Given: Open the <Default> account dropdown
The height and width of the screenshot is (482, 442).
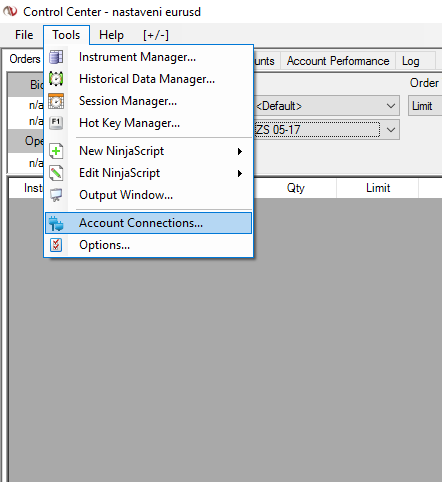Looking at the screenshot, I should [x=327, y=106].
